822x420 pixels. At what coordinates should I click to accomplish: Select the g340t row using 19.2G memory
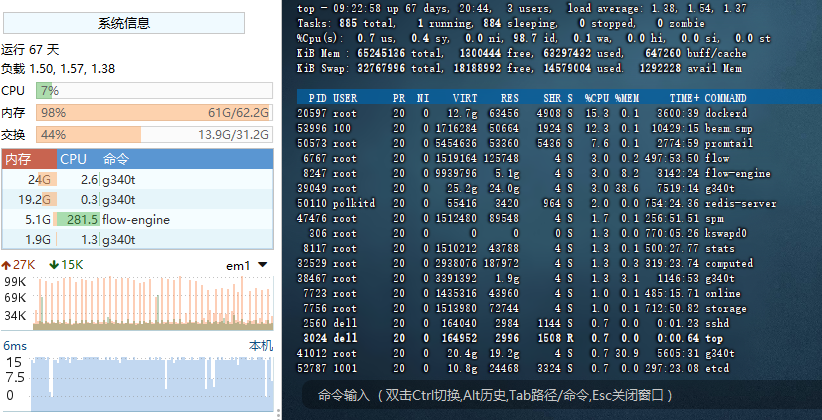point(137,199)
